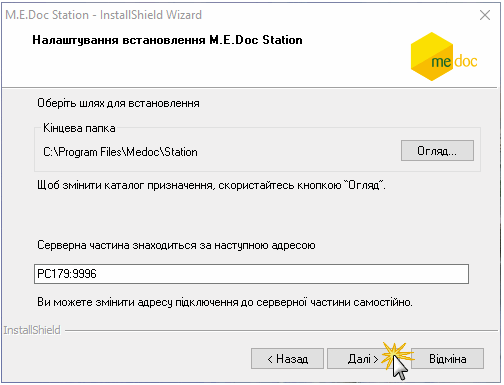Click the heading 'Налаштування встановлення M.E.Doc Station'
This screenshot has height=385, width=504.
tap(167, 40)
